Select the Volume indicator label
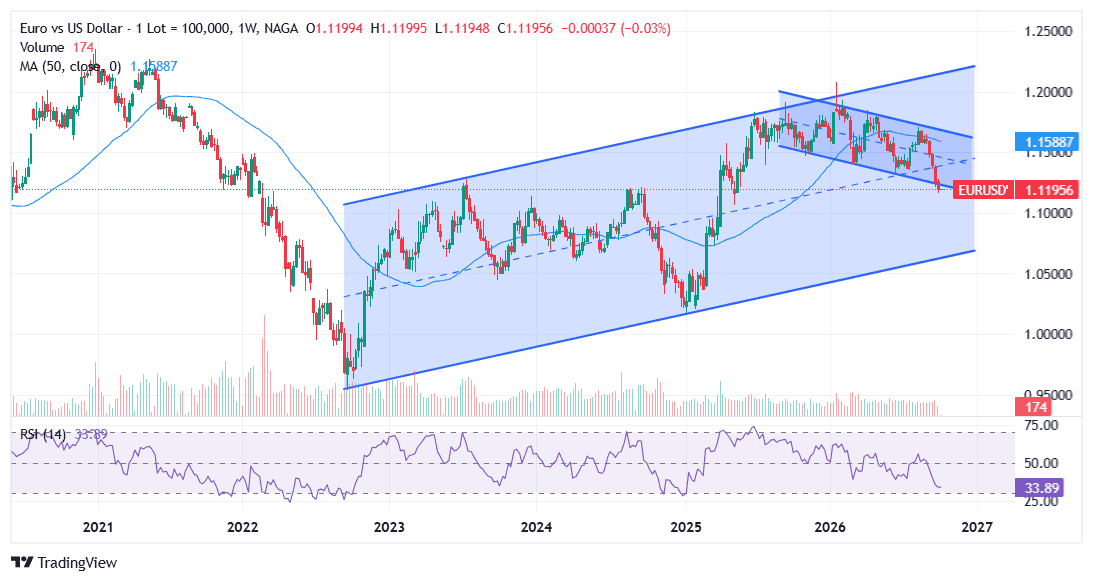This screenshot has height=582, width=1093. click(x=42, y=47)
